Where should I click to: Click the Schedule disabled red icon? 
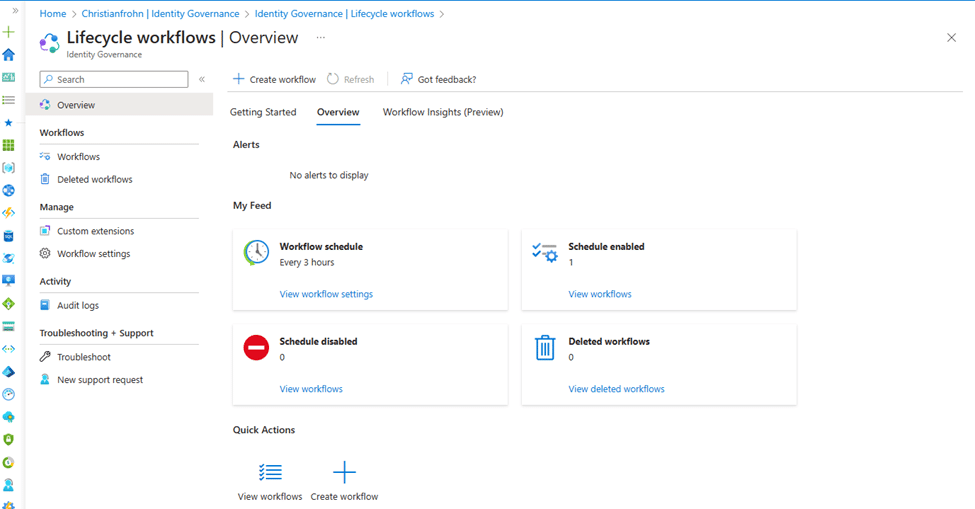coord(256,348)
